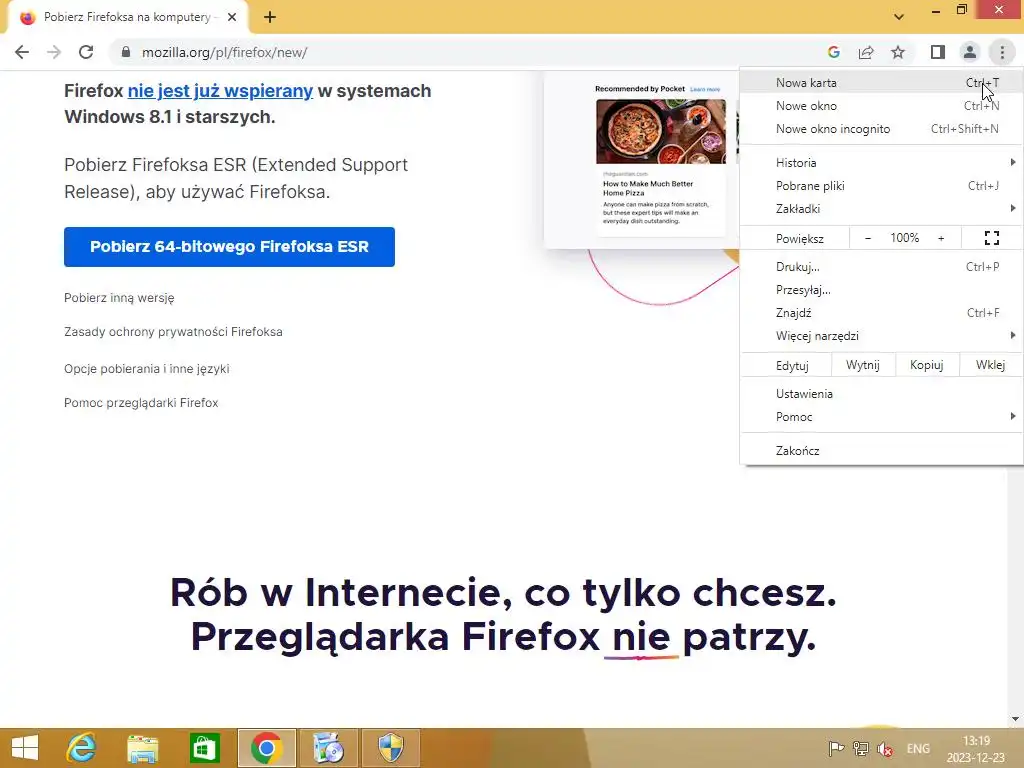Click the padlock site info icon
This screenshot has width=1024, height=768.
pos(126,52)
